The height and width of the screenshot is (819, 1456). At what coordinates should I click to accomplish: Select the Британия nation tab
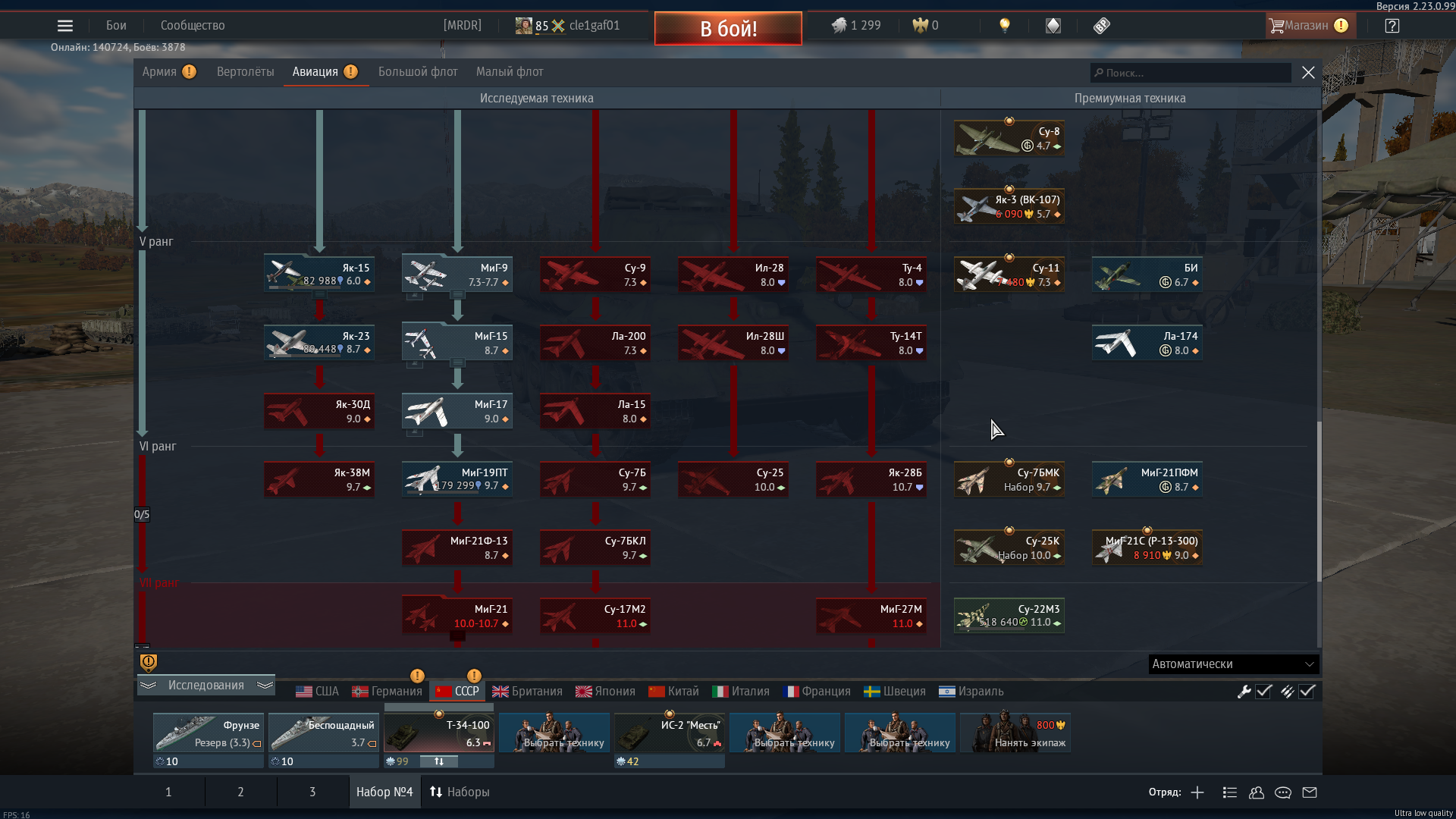point(527,692)
